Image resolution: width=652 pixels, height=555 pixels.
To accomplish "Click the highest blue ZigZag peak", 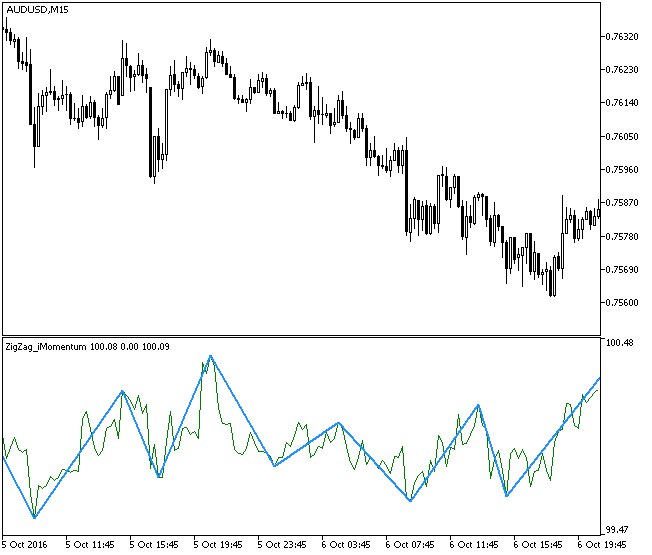I will coord(210,356).
